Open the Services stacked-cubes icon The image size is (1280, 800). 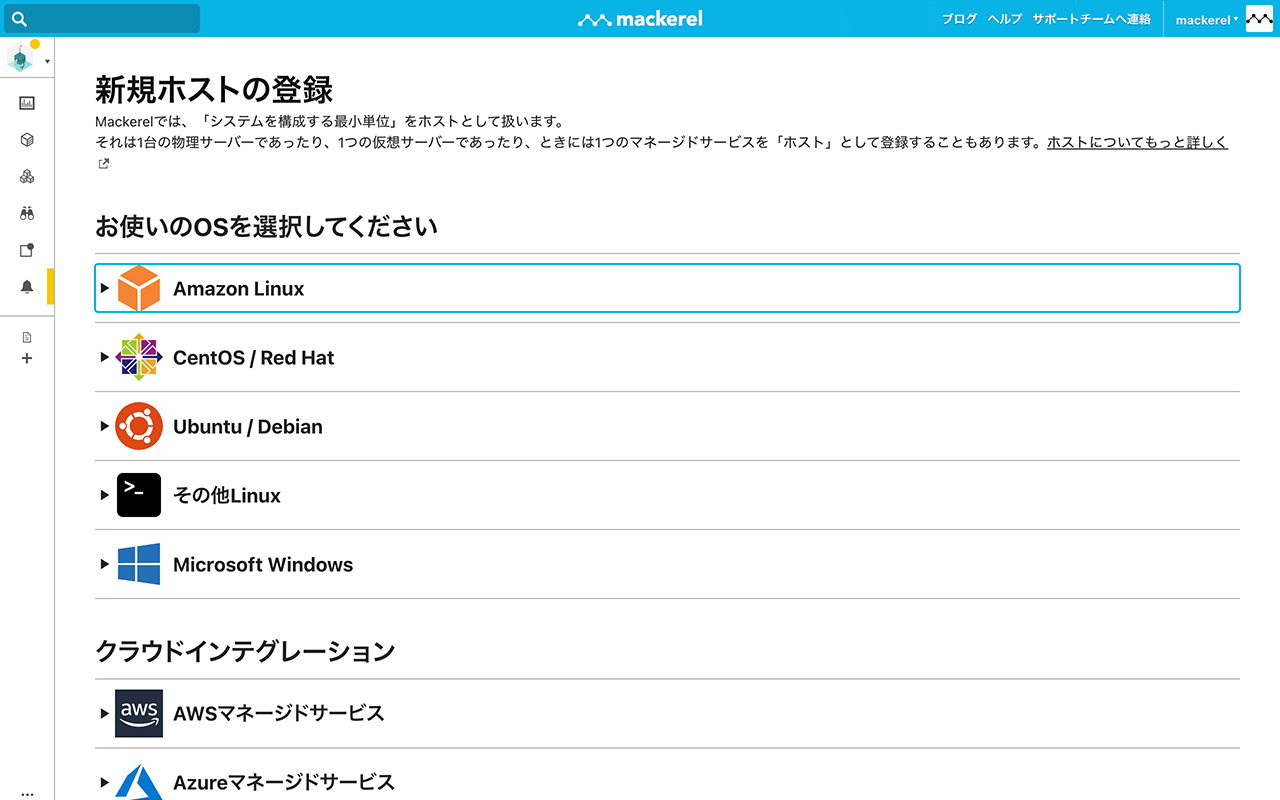26,176
